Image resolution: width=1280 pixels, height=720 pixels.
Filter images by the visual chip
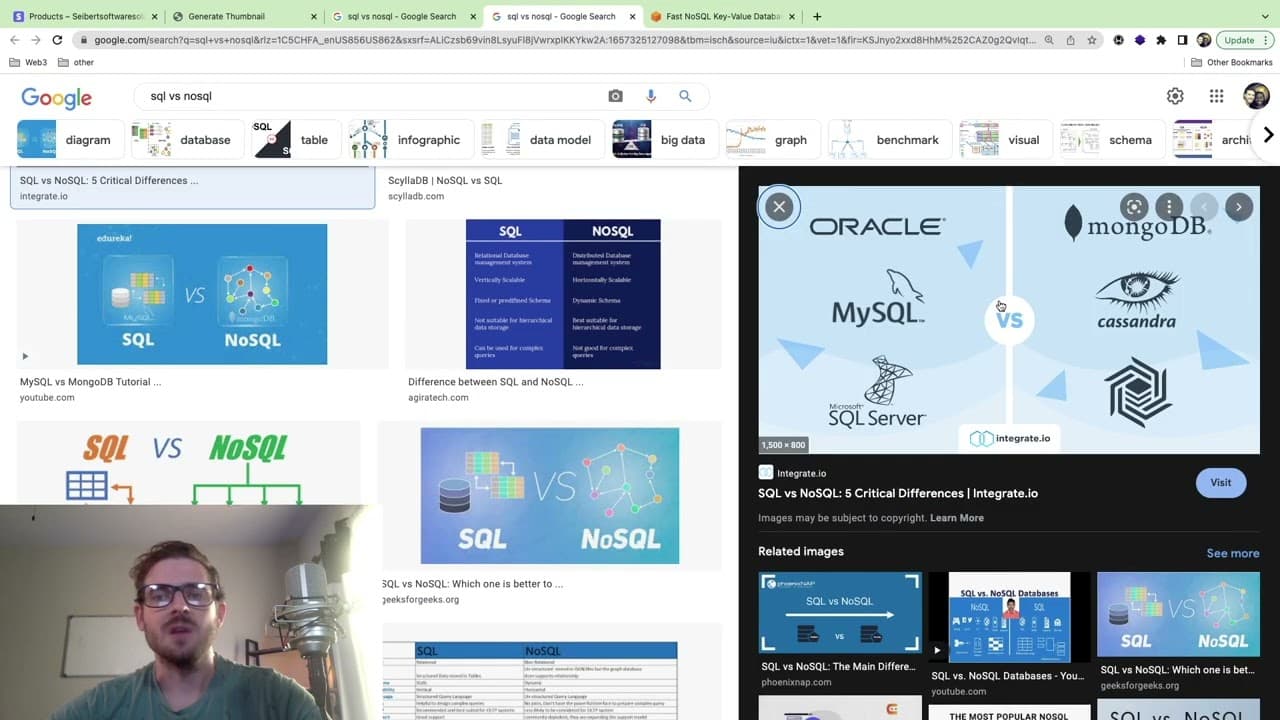click(x=1004, y=140)
